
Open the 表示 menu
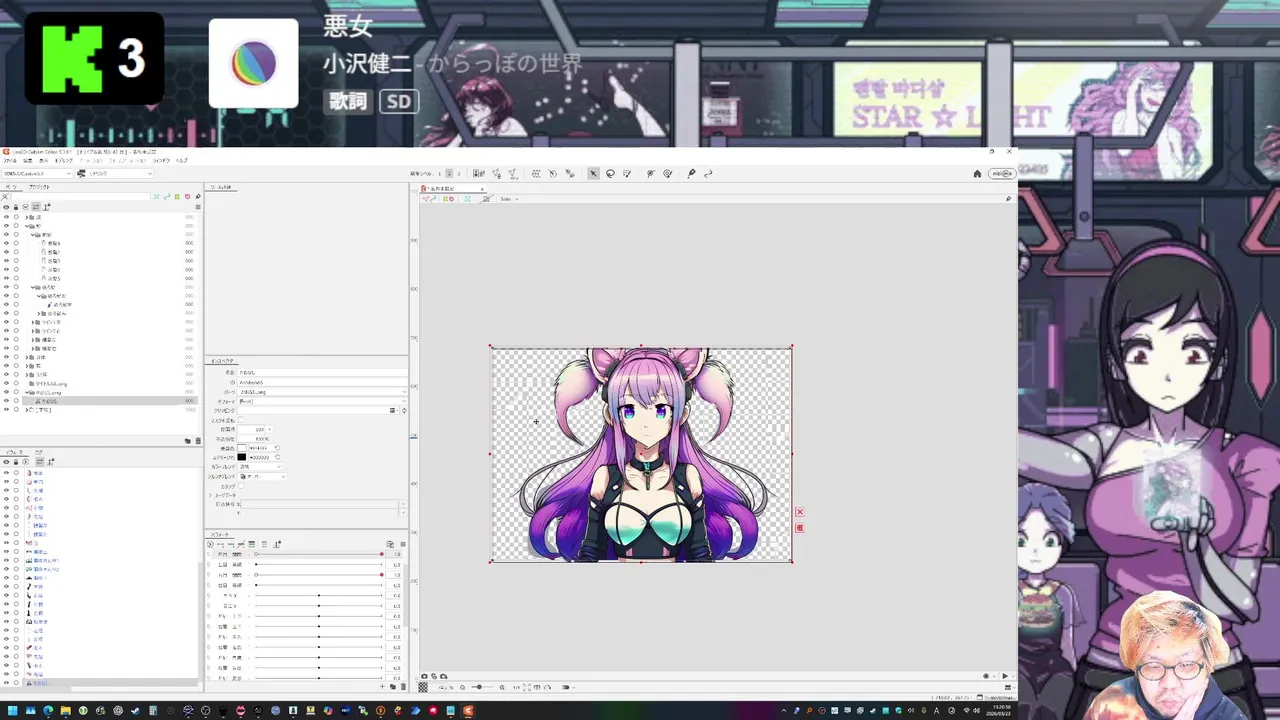pyautogui.click(x=44, y=160)
